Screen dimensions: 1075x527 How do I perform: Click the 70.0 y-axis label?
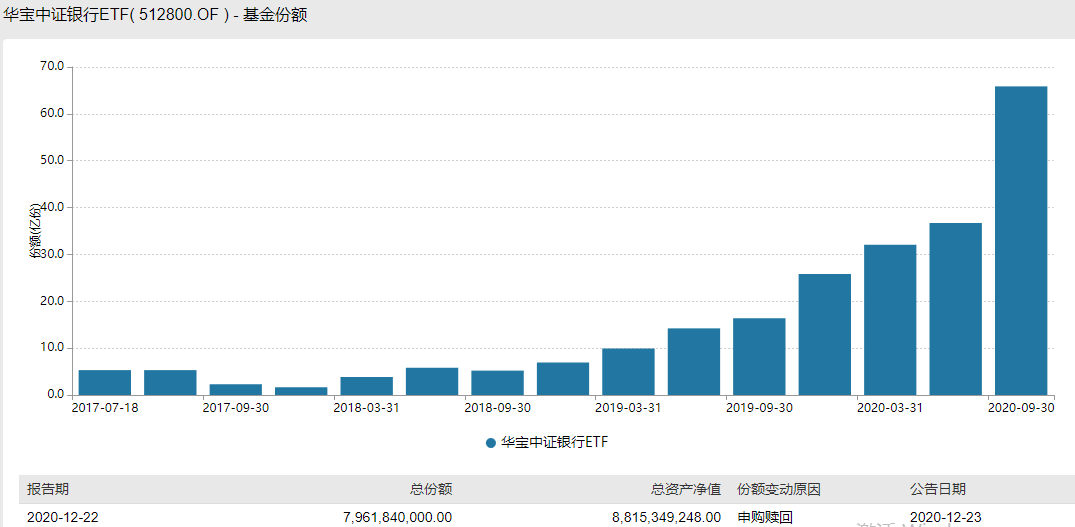pyautogui.click(x=53, y=66)
